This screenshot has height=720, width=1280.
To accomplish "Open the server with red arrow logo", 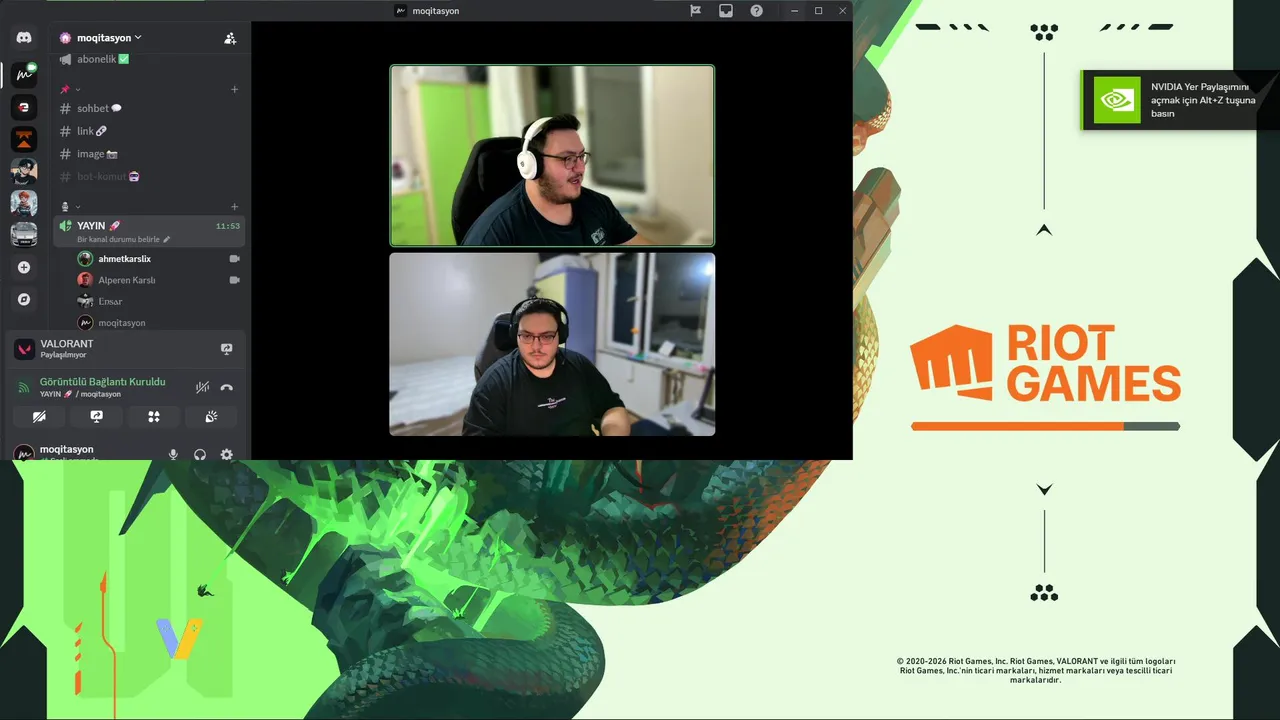I will (24, 106).
